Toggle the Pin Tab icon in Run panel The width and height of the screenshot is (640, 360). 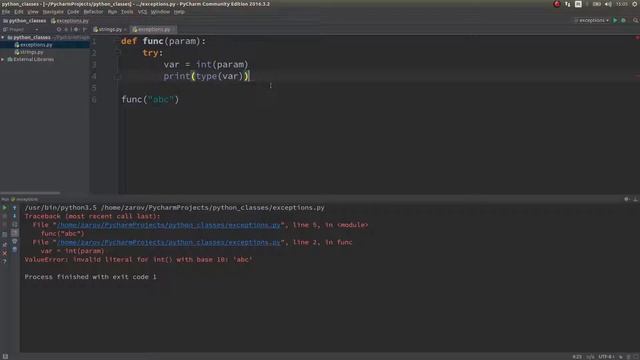point(4,244)
